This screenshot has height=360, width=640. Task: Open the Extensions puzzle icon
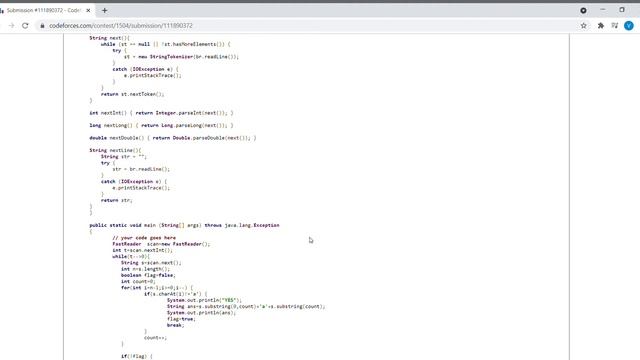click(601, 25)
